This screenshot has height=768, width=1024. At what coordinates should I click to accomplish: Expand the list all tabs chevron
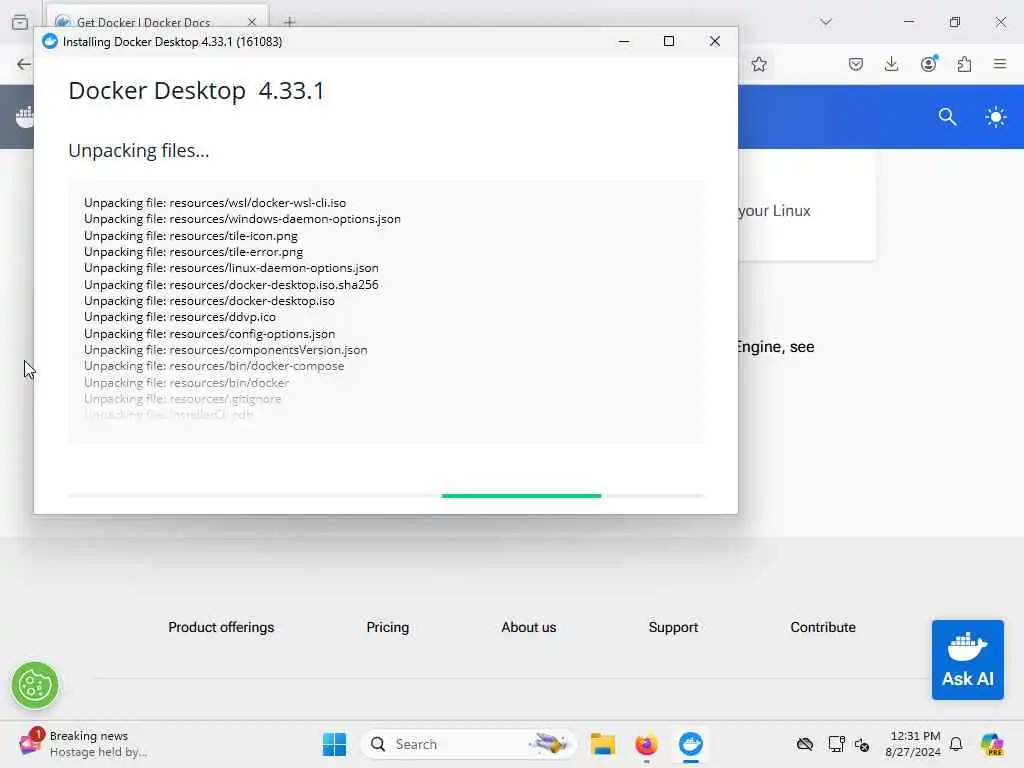click(826, 22)
